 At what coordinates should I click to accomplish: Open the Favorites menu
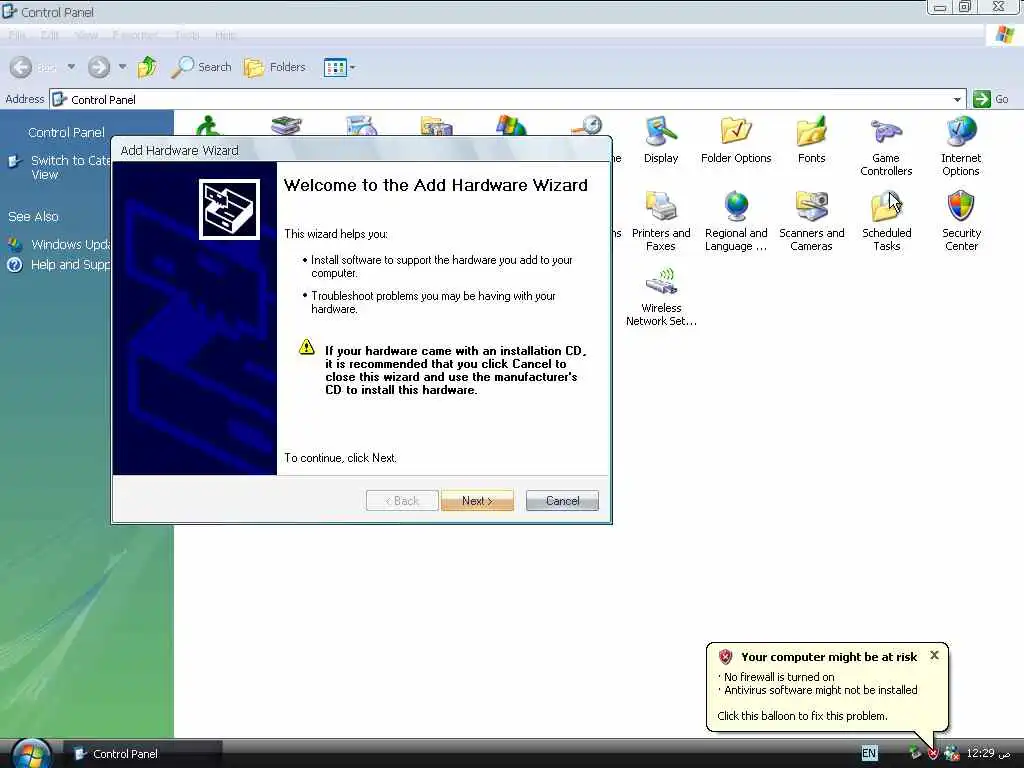[135, 35]
